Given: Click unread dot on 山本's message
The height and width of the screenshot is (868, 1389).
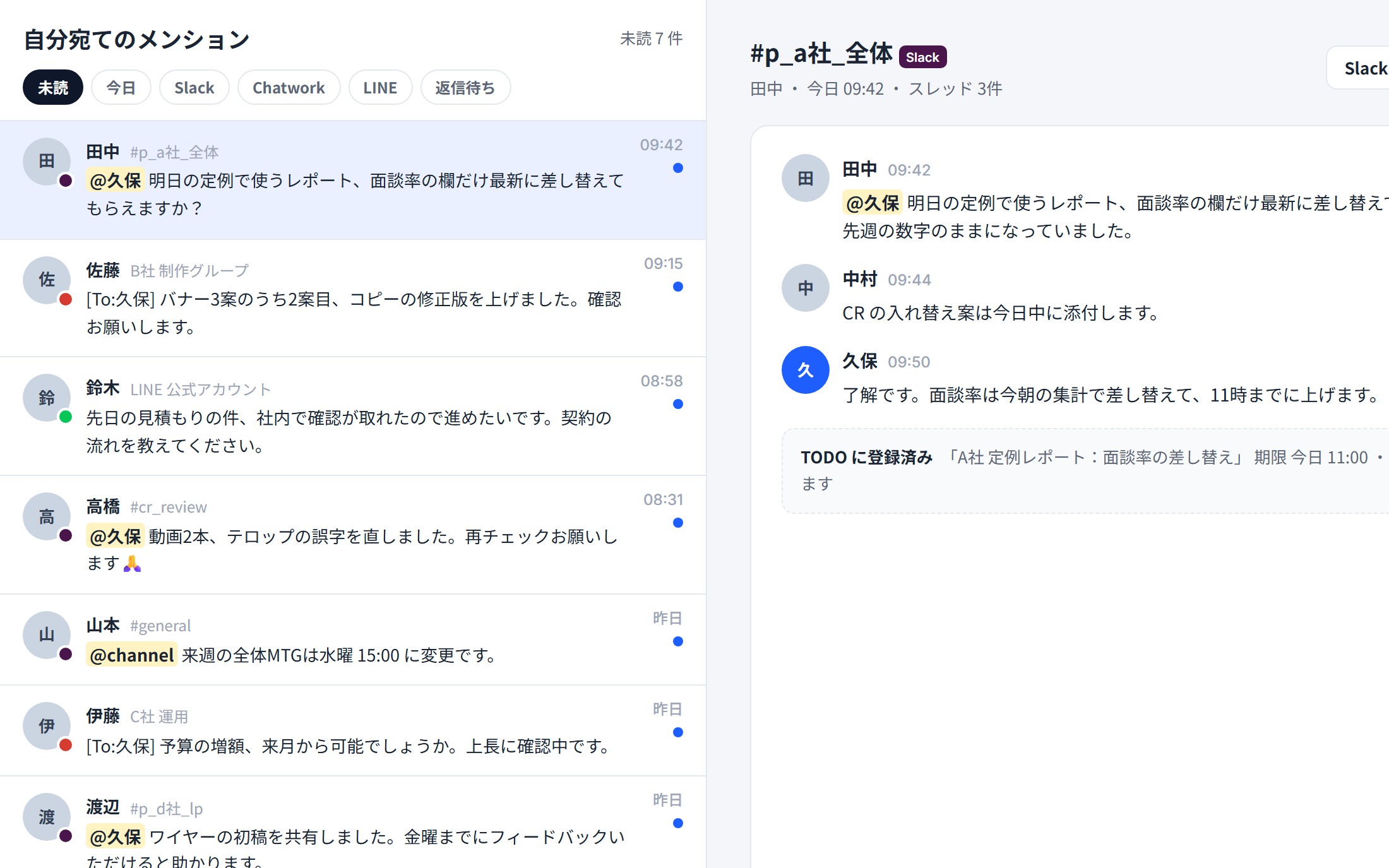Looking at the screenshot, I should coord(678,641).
